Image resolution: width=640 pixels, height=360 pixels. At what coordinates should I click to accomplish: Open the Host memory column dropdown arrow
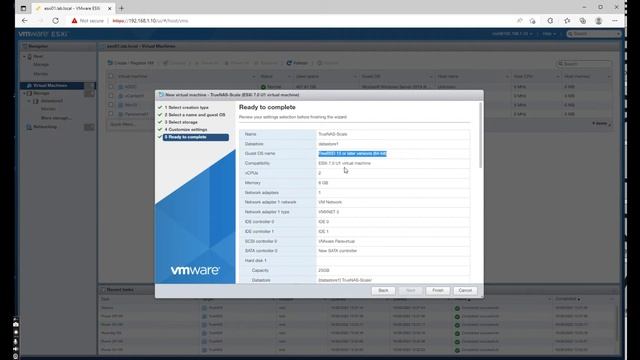coord(609,77)
